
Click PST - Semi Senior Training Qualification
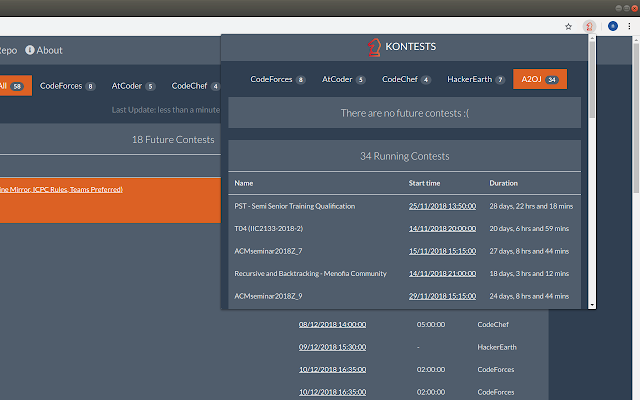[294, 206]
